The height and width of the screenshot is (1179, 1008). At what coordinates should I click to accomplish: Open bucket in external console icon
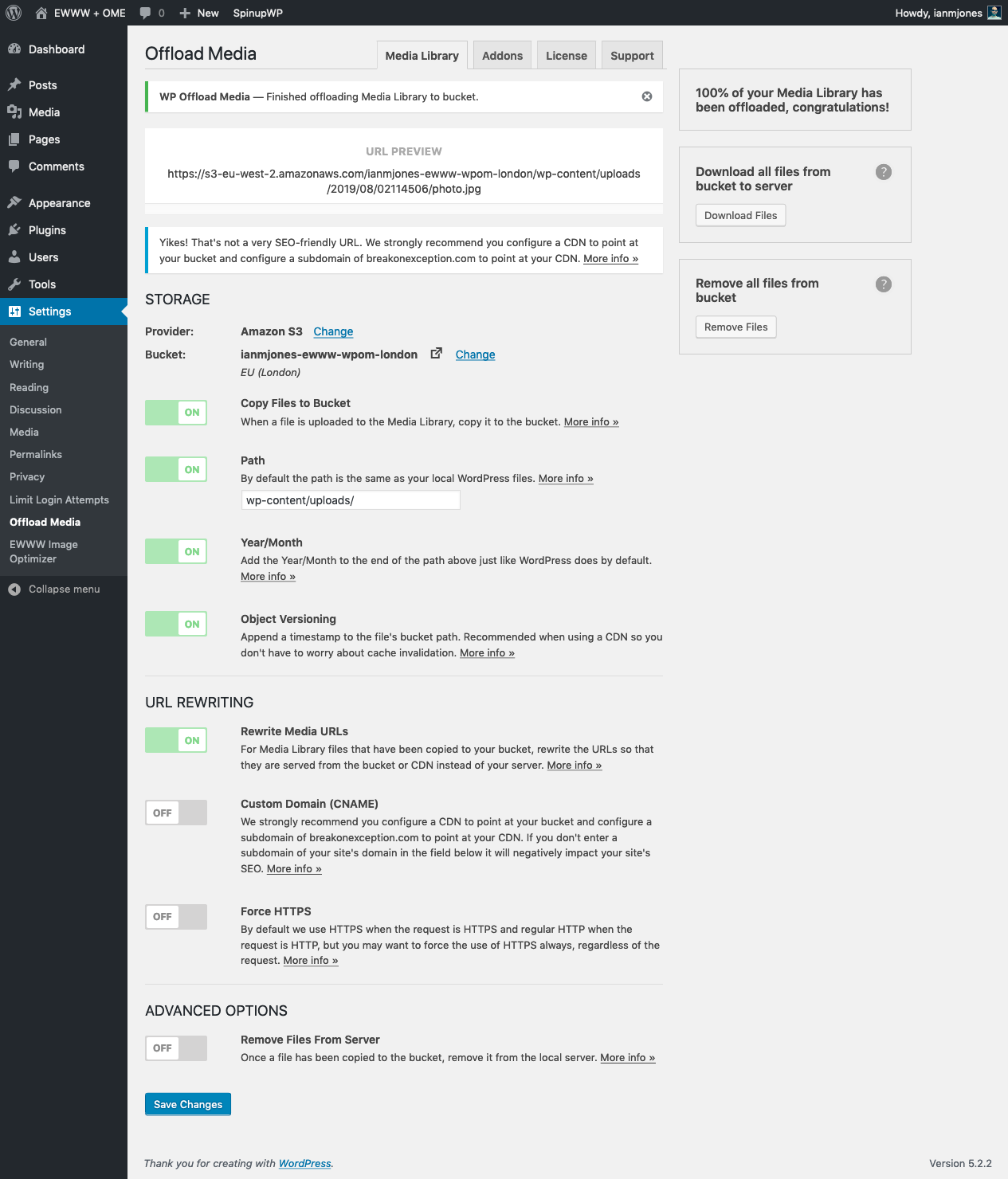(x=437, y=354)
